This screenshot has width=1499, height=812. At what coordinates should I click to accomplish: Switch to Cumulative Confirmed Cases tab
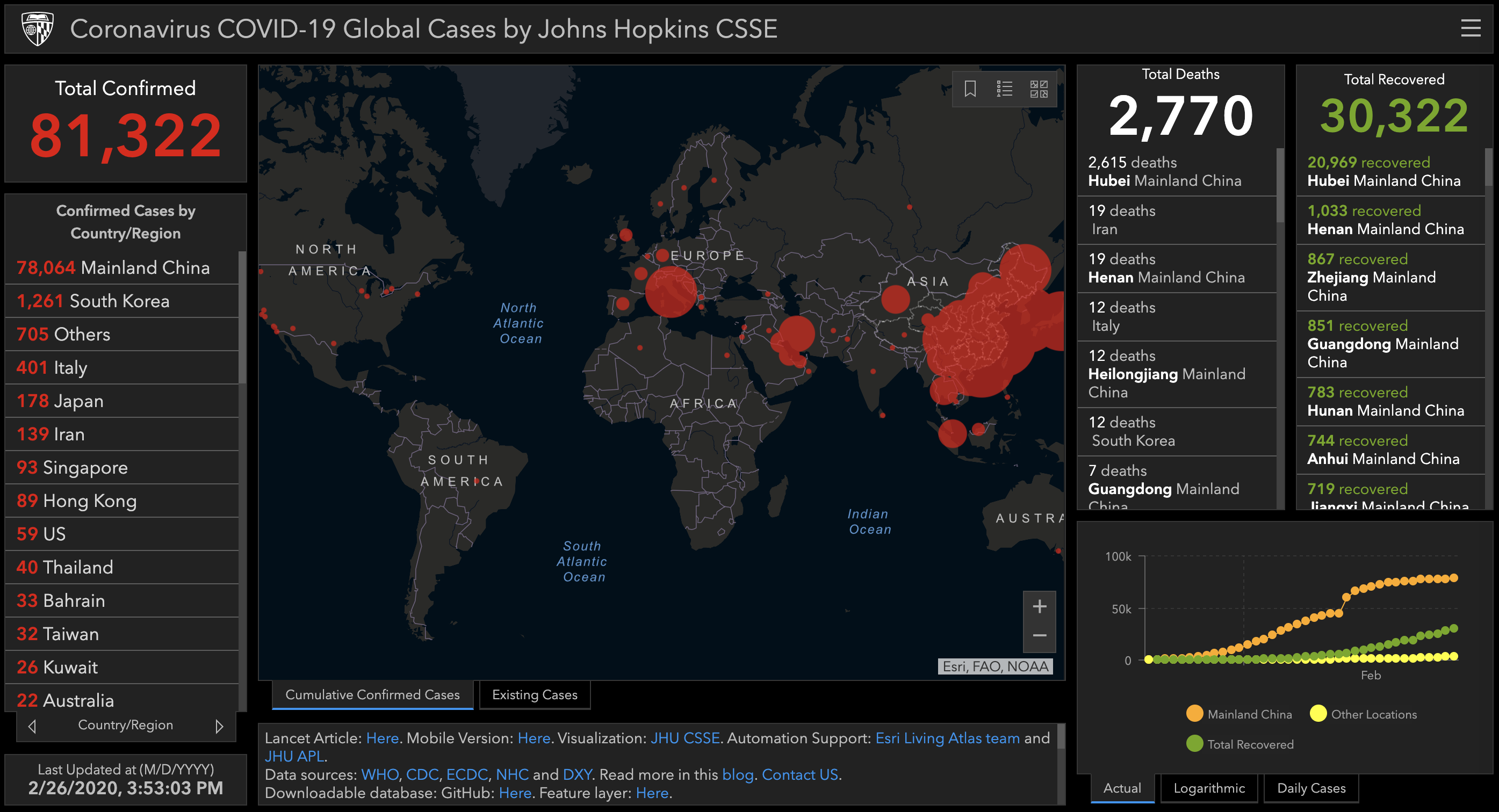[x=372, y=694]
